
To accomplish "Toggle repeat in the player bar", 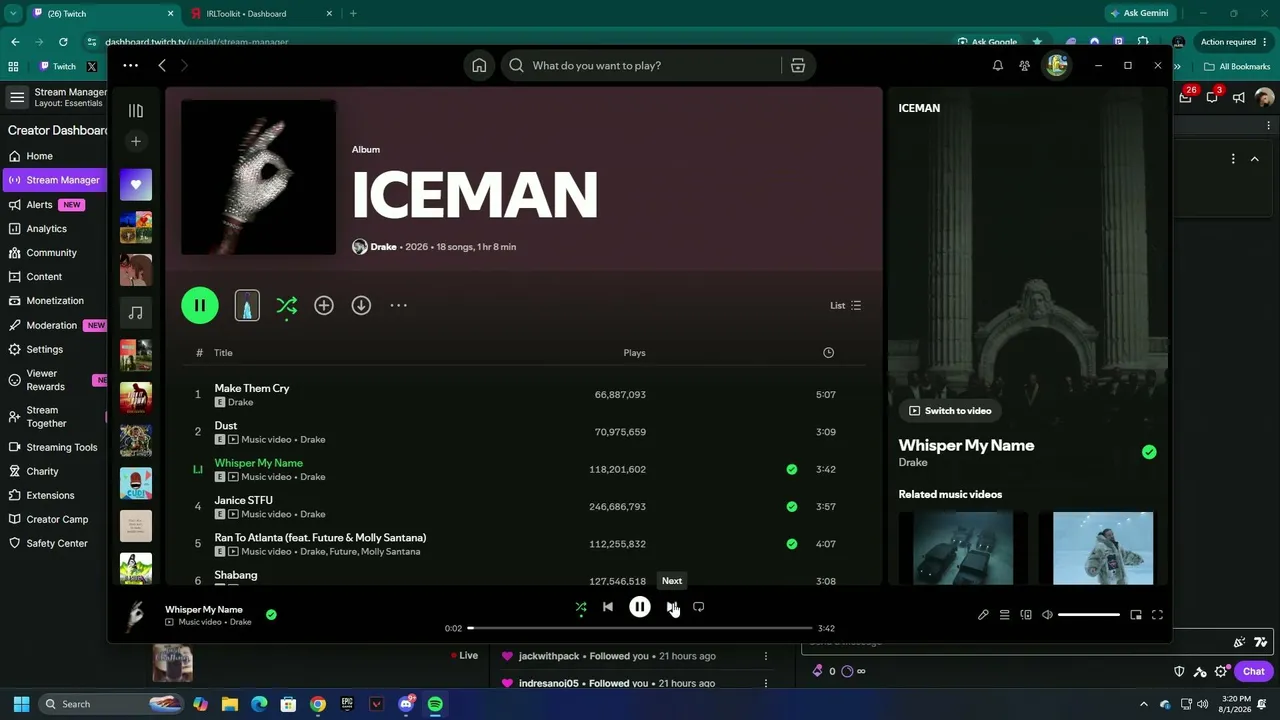I will tap(699, 607).
